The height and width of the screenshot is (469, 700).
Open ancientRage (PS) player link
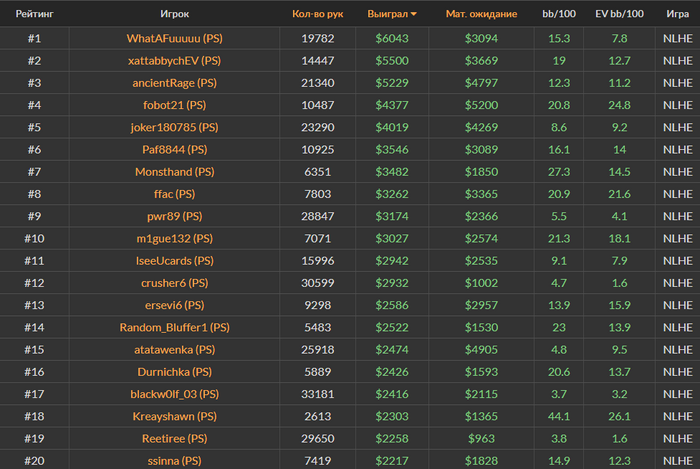pos(175,83)
